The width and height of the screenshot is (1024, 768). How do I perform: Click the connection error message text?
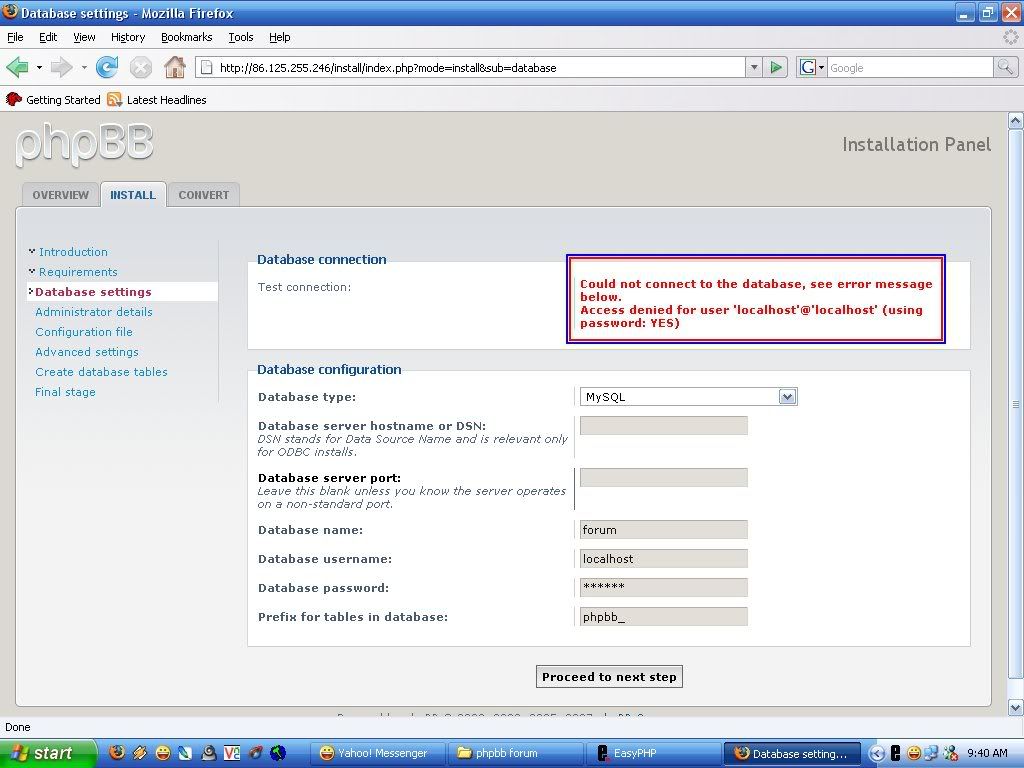pyautogui.click(x=756, y=303)
